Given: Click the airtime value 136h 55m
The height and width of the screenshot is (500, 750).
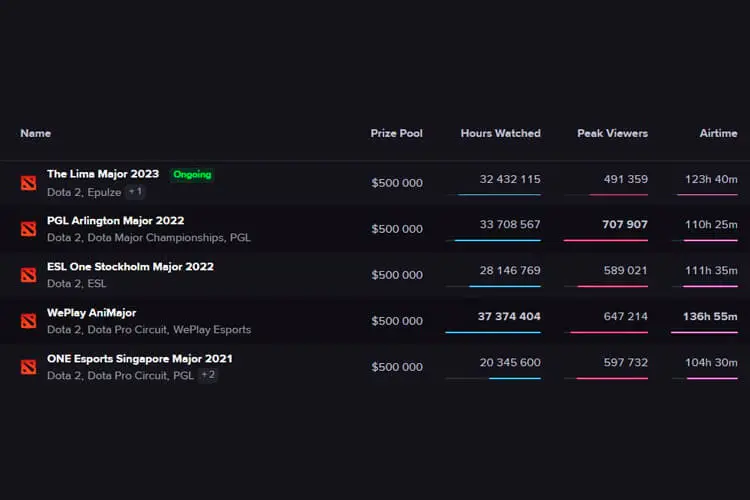Looking at the screenshot, I should point(710,316).
